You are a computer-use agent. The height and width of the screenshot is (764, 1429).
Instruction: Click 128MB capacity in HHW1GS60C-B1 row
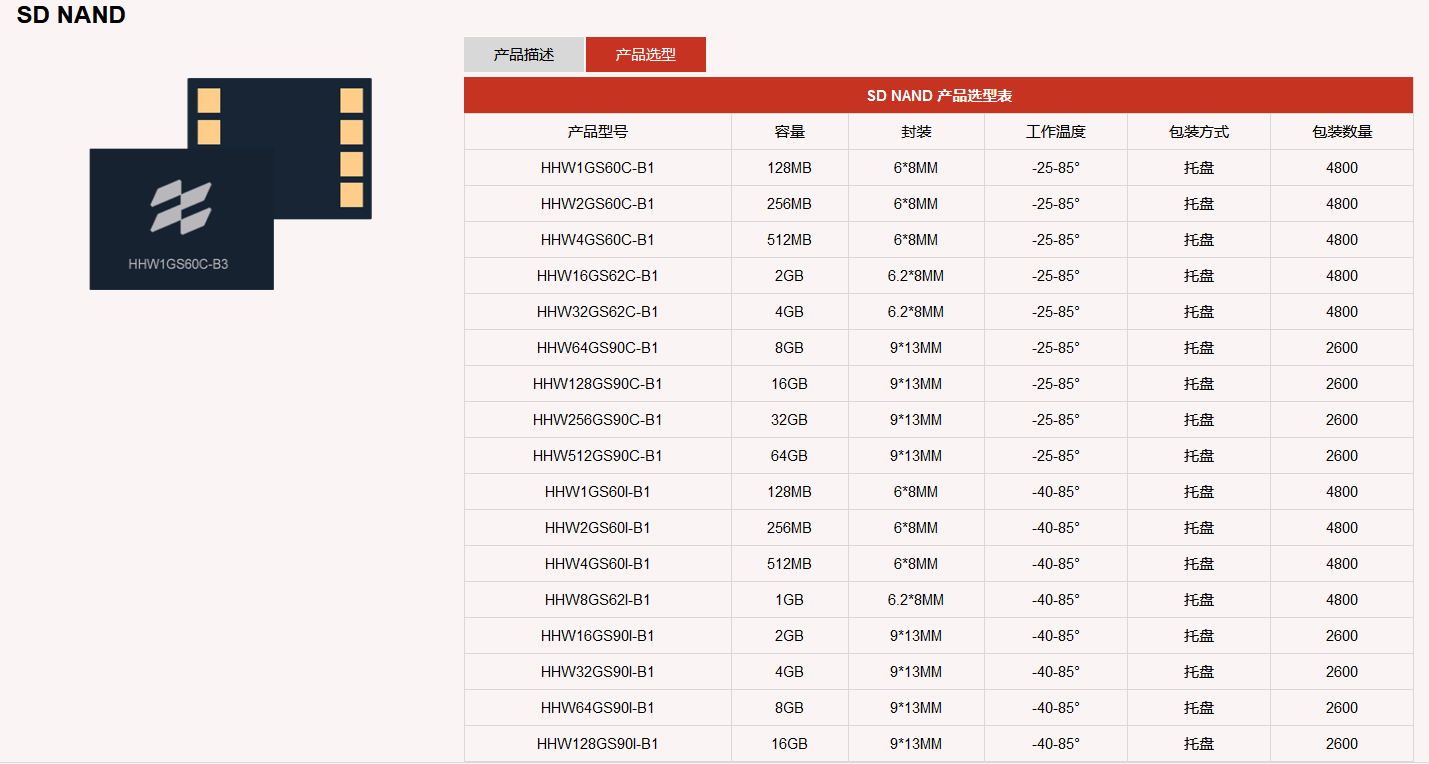790,168
